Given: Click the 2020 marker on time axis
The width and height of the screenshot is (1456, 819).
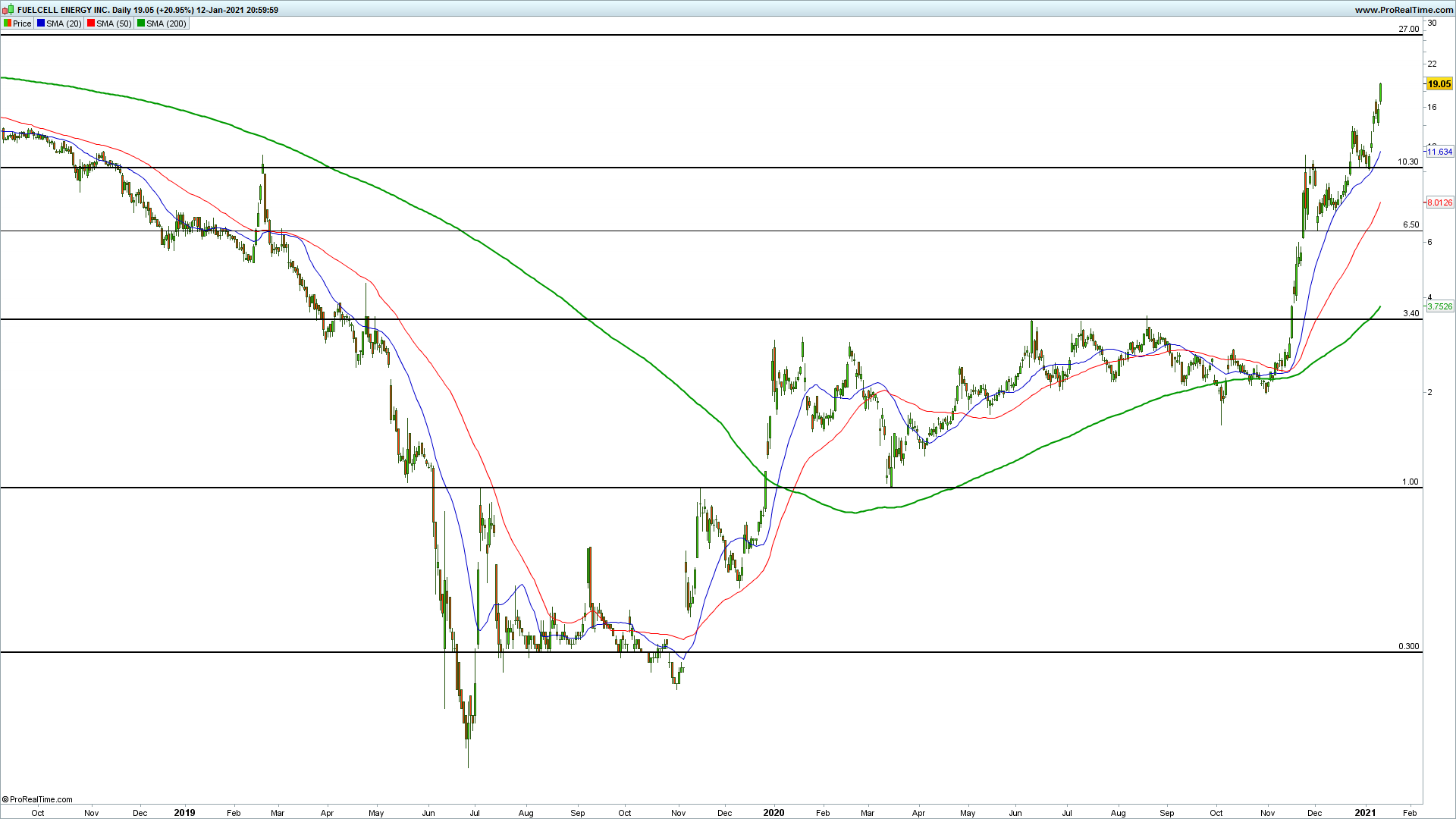Looking at the screenshot, I should [773, 812].
